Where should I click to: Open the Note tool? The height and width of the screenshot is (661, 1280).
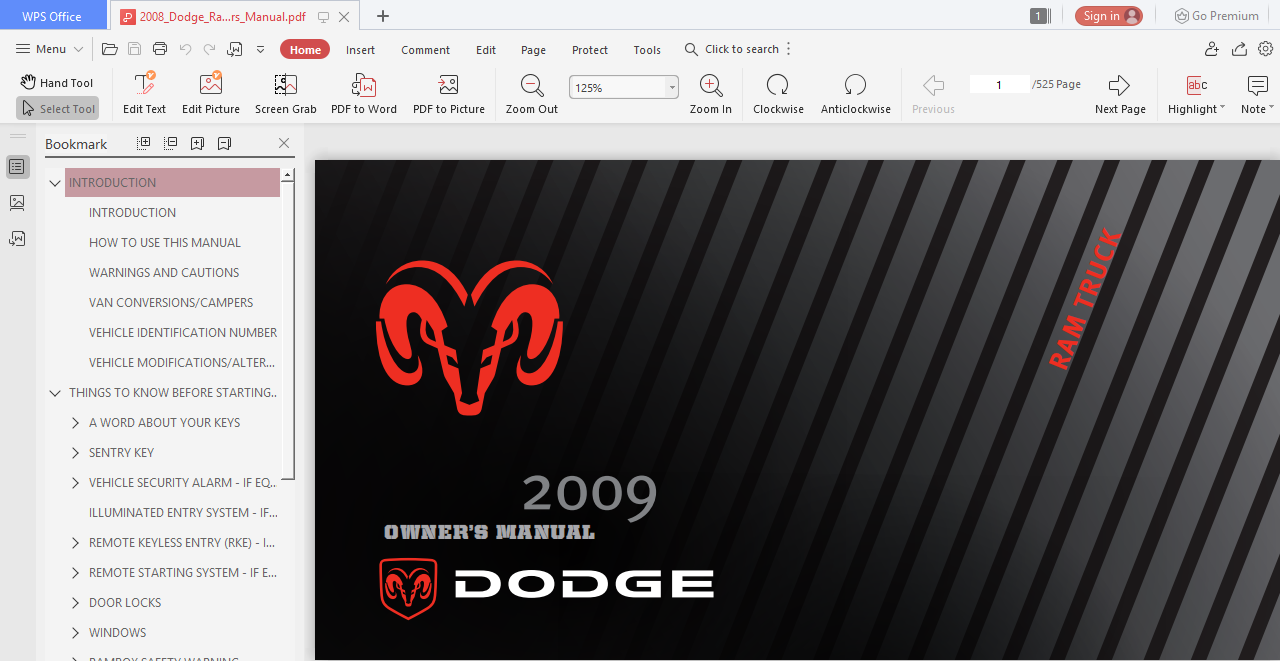(x=1257, y=94)
